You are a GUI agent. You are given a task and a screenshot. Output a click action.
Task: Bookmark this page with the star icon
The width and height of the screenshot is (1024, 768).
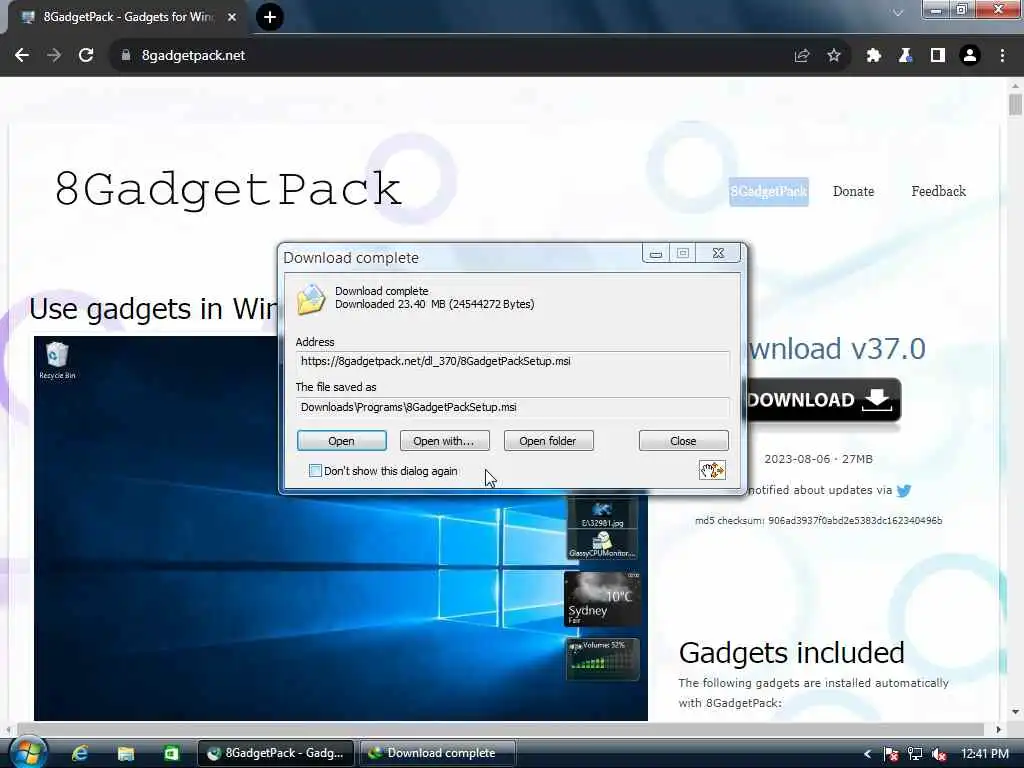[x=834, y=56]
